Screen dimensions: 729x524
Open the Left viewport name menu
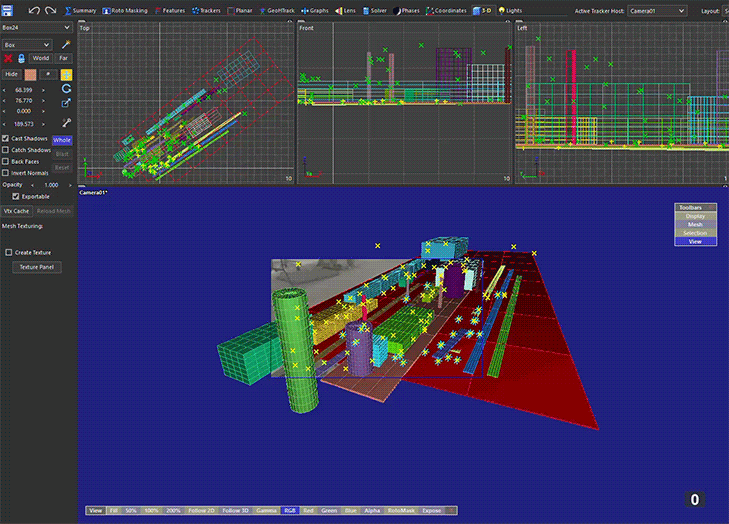(522, 28)
